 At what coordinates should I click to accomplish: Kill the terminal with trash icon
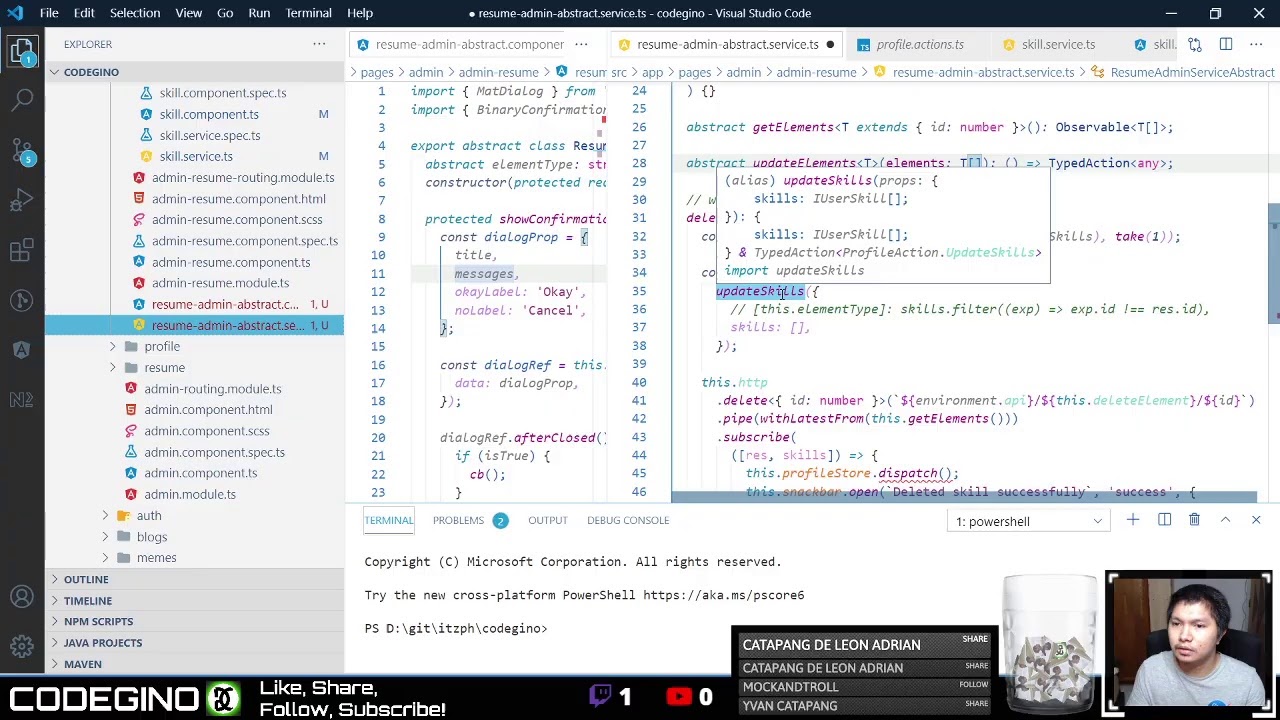[1194, 520]
